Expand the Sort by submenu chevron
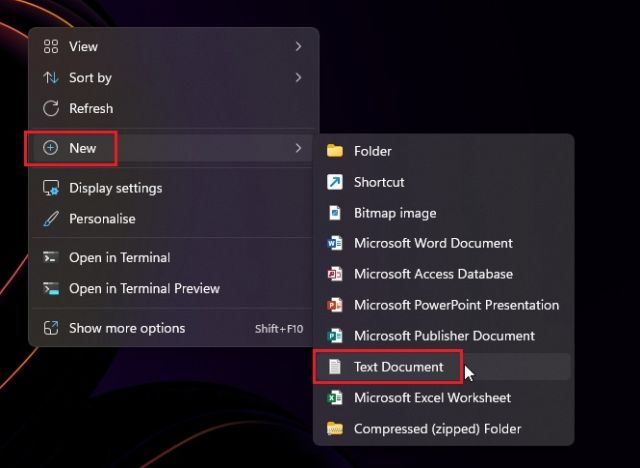The width and height of the screenshot is (640, 468). (298, 77)
